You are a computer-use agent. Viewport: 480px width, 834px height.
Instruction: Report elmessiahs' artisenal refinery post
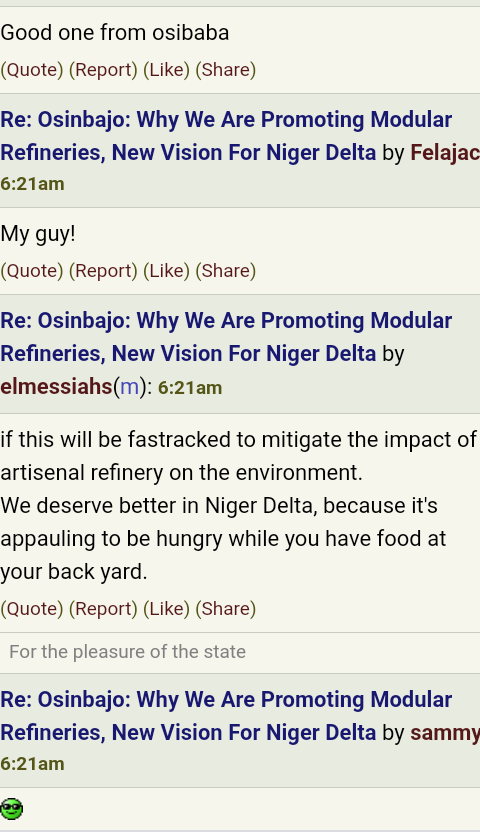click(x=103, y=608)
